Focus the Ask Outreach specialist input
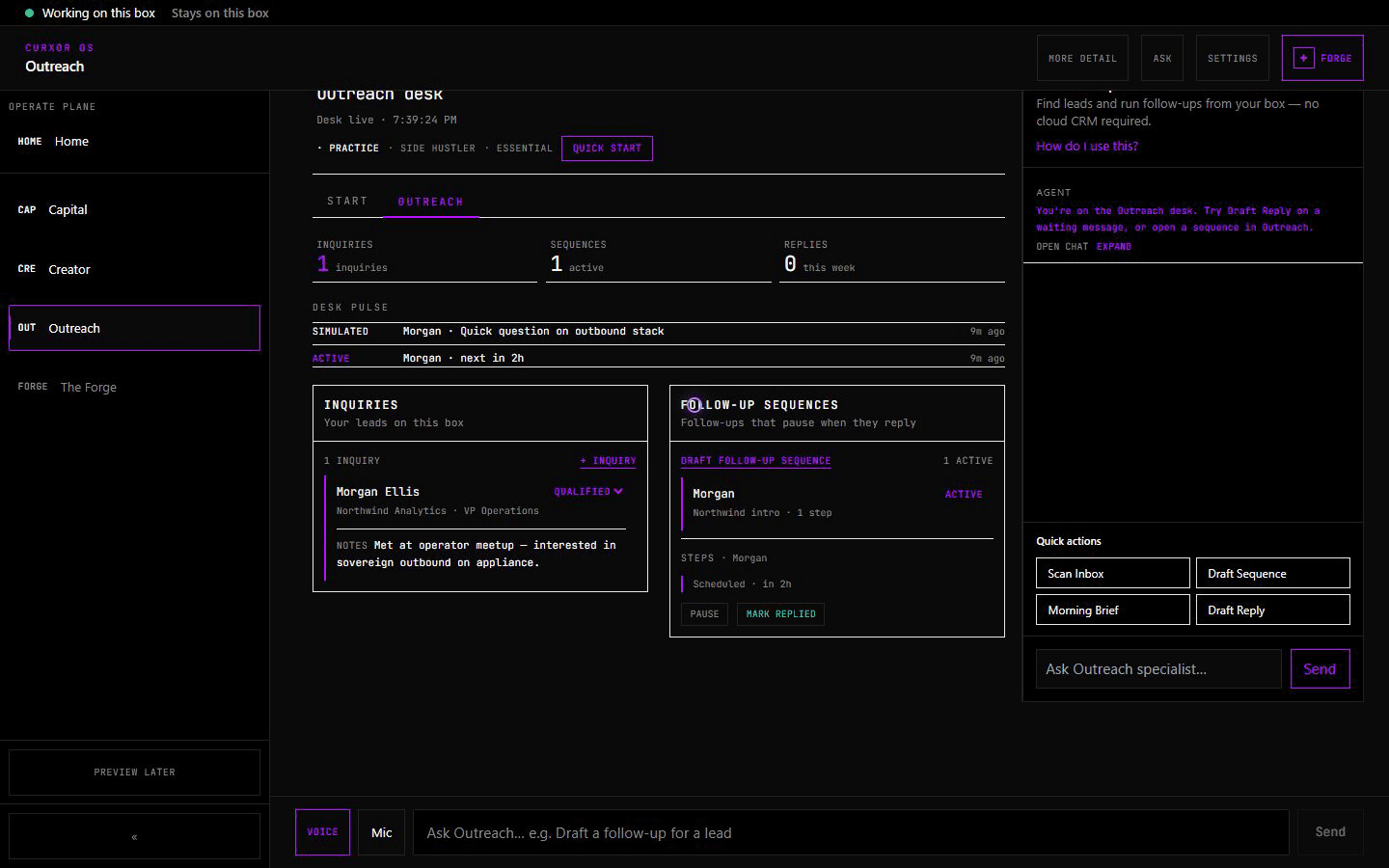Viewport: 1389px width, 868px height. [x=1158, y=669]
